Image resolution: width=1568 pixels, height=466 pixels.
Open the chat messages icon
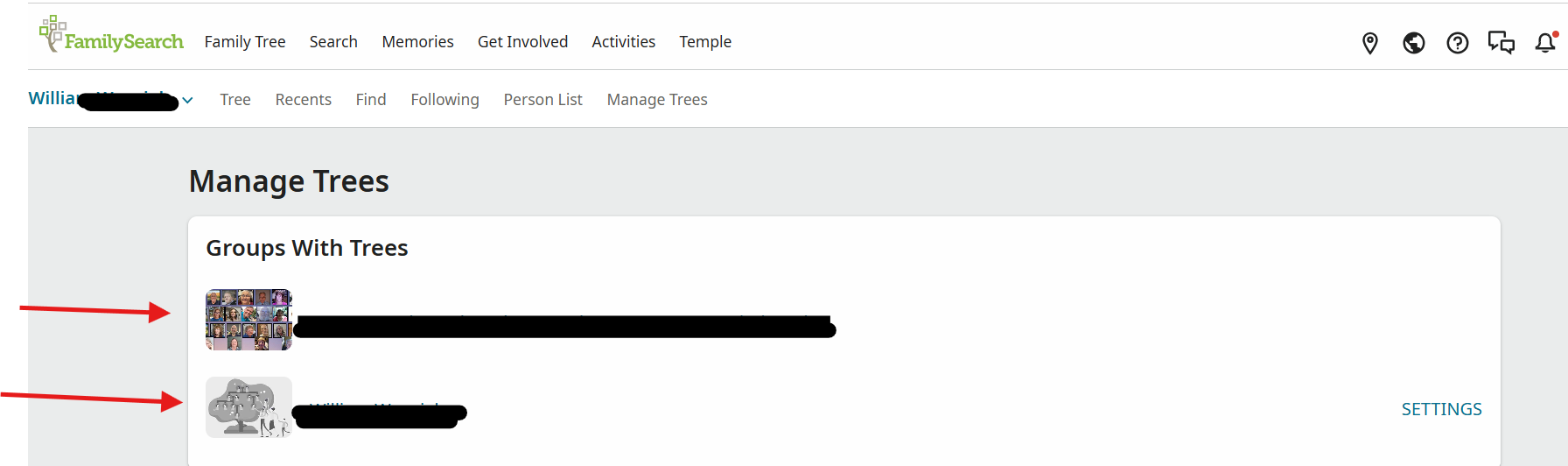[x=1501, y=43]
